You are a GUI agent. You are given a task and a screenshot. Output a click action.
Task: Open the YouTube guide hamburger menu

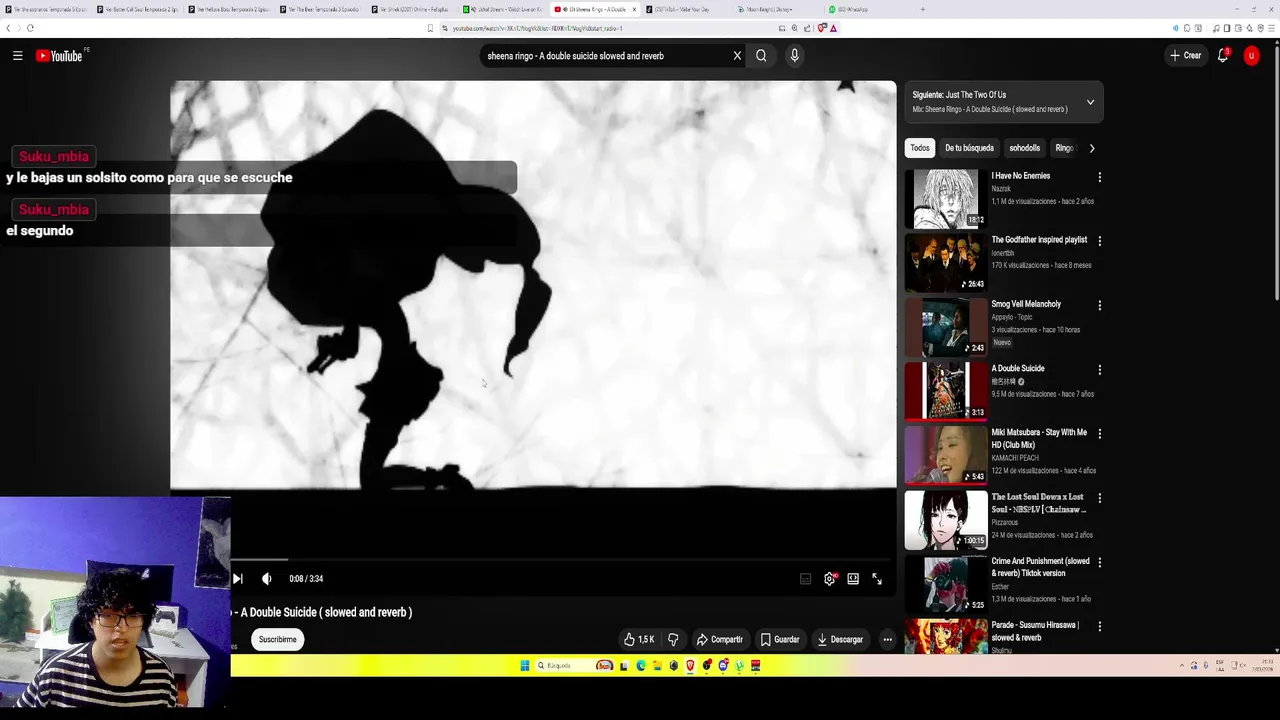point(17,56)
